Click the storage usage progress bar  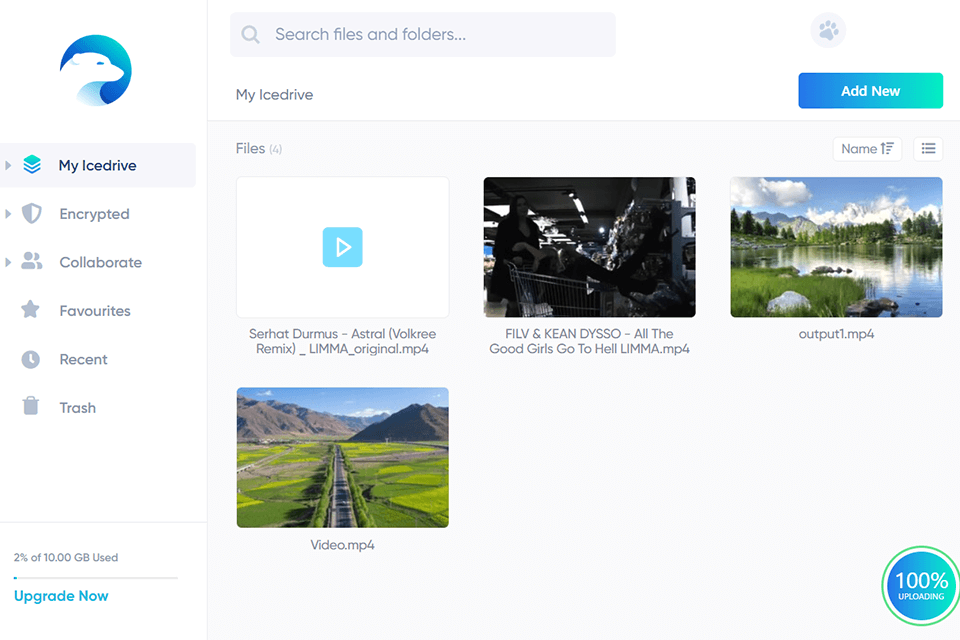[96, 578]
